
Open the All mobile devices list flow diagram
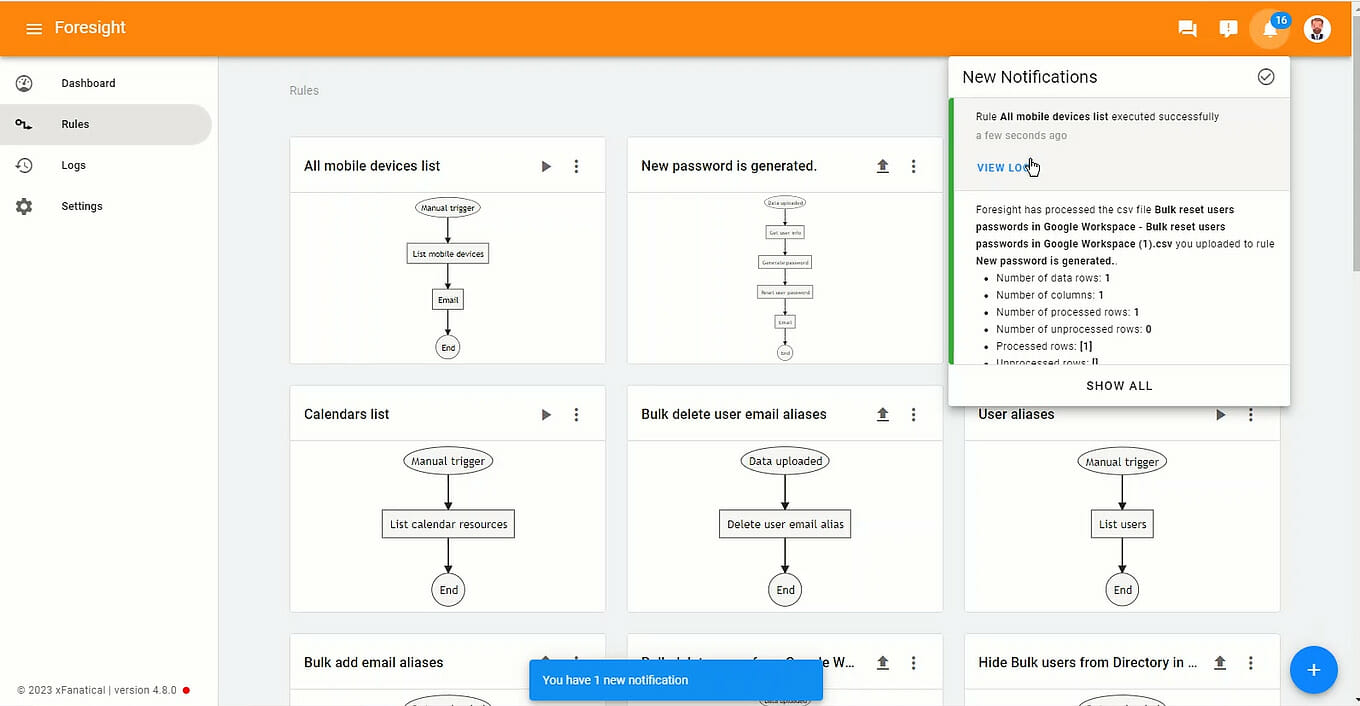click(x=448, y=278)
